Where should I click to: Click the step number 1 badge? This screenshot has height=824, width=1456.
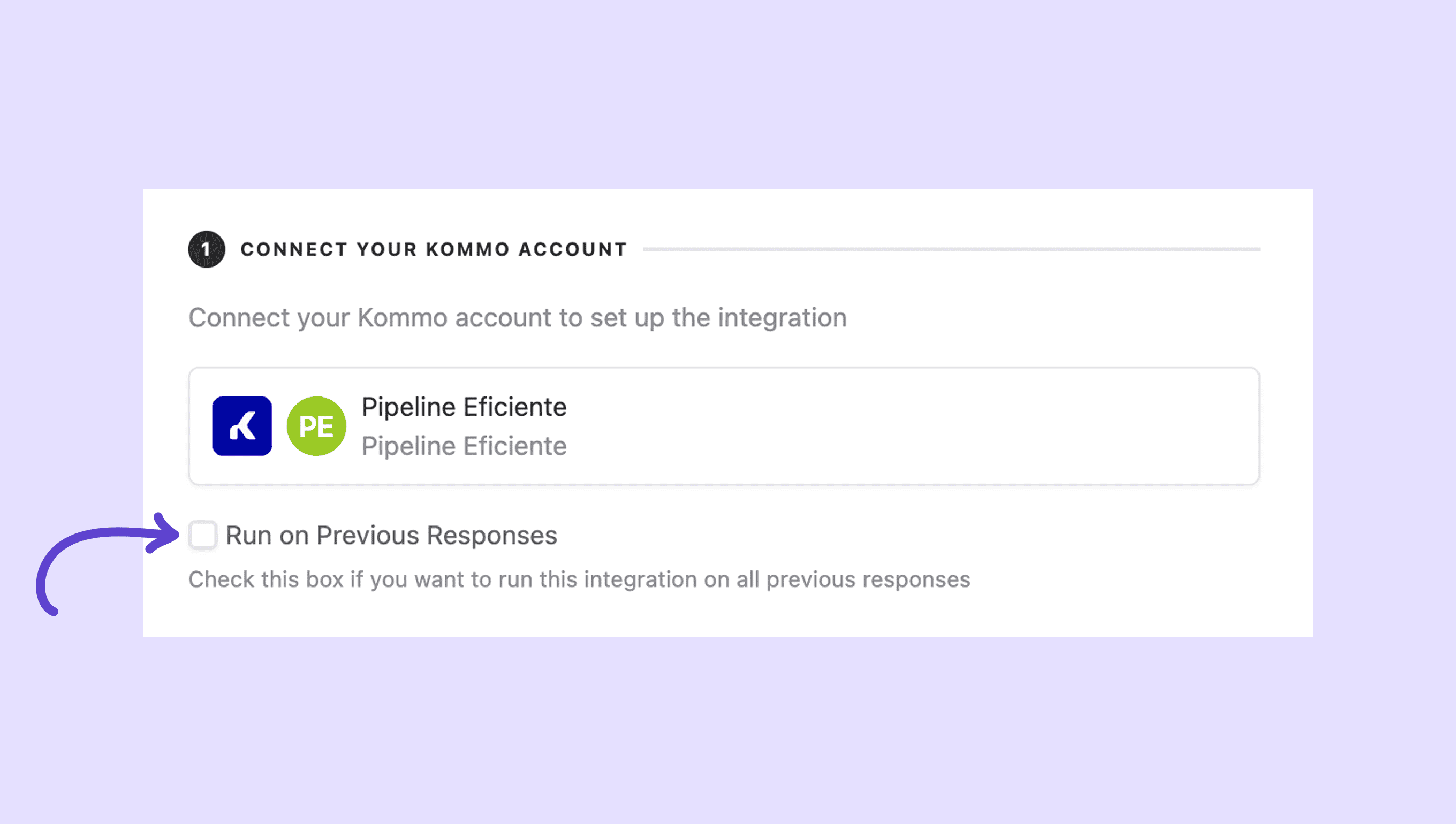206,249
